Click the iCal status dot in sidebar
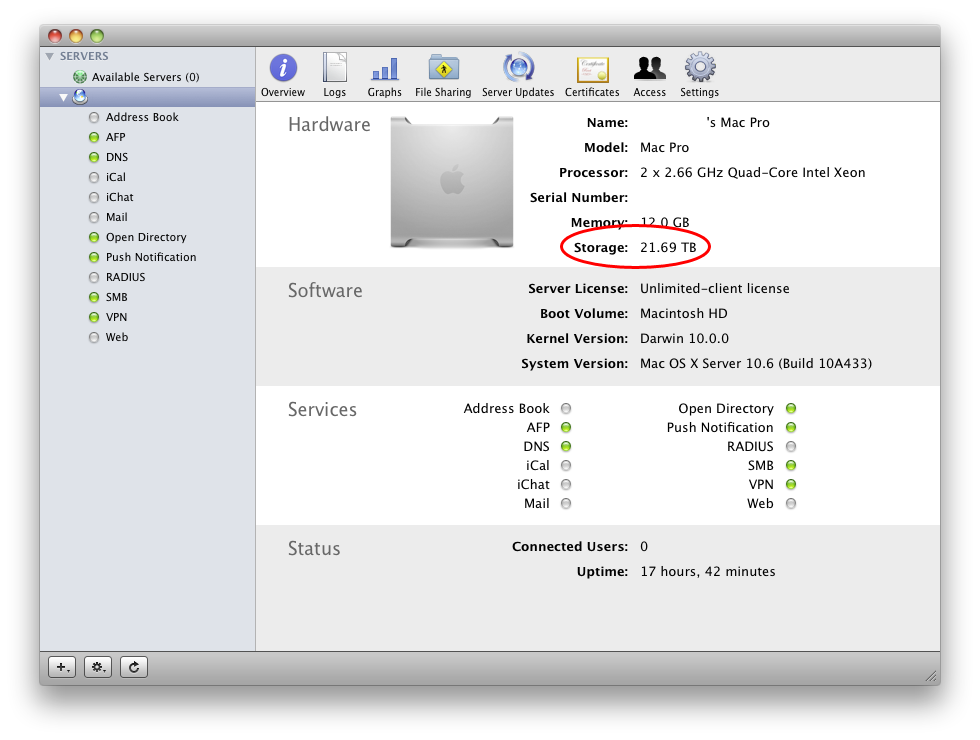 point(94,177)
